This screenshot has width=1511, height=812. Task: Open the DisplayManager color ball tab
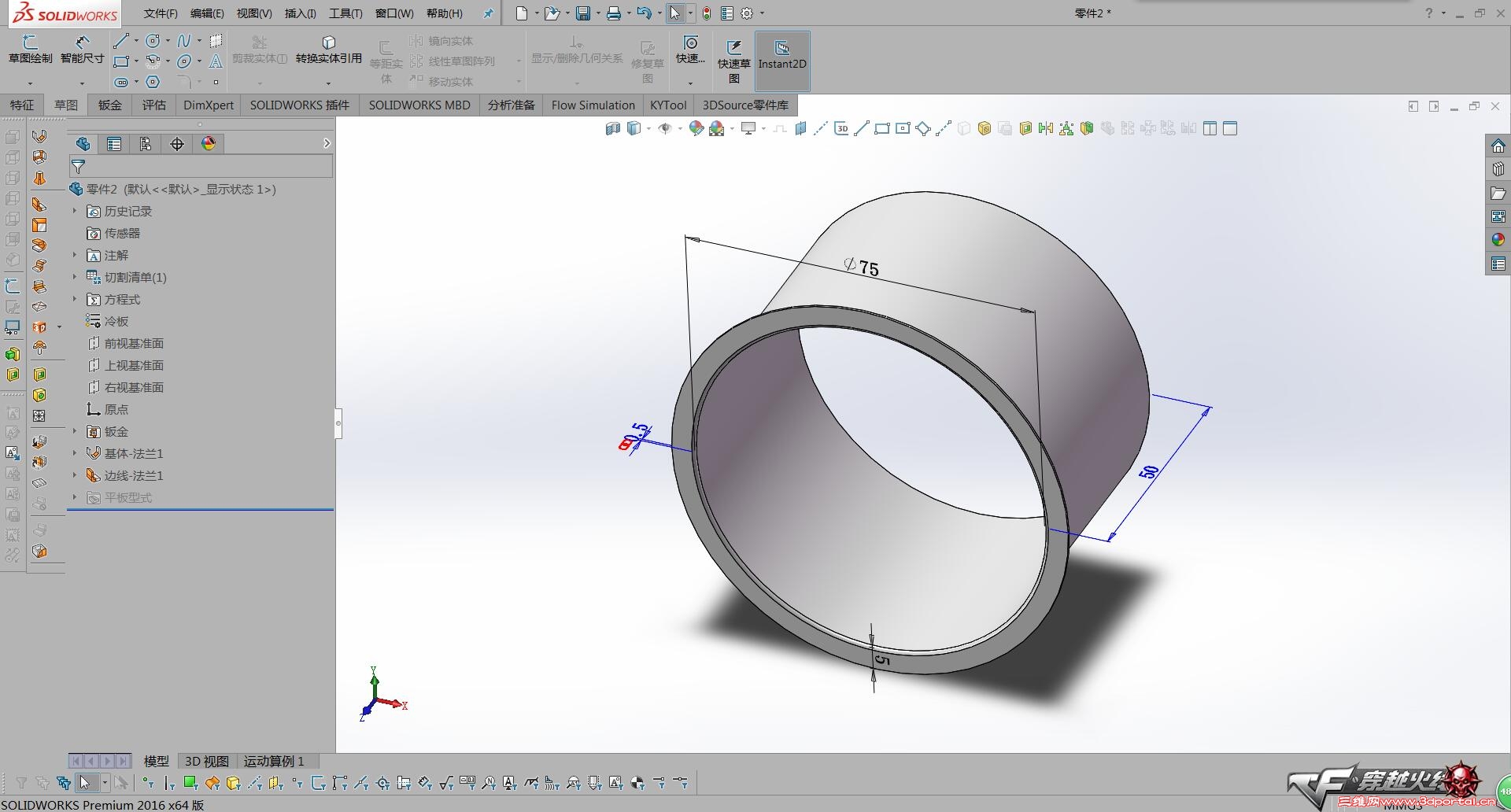209,144
